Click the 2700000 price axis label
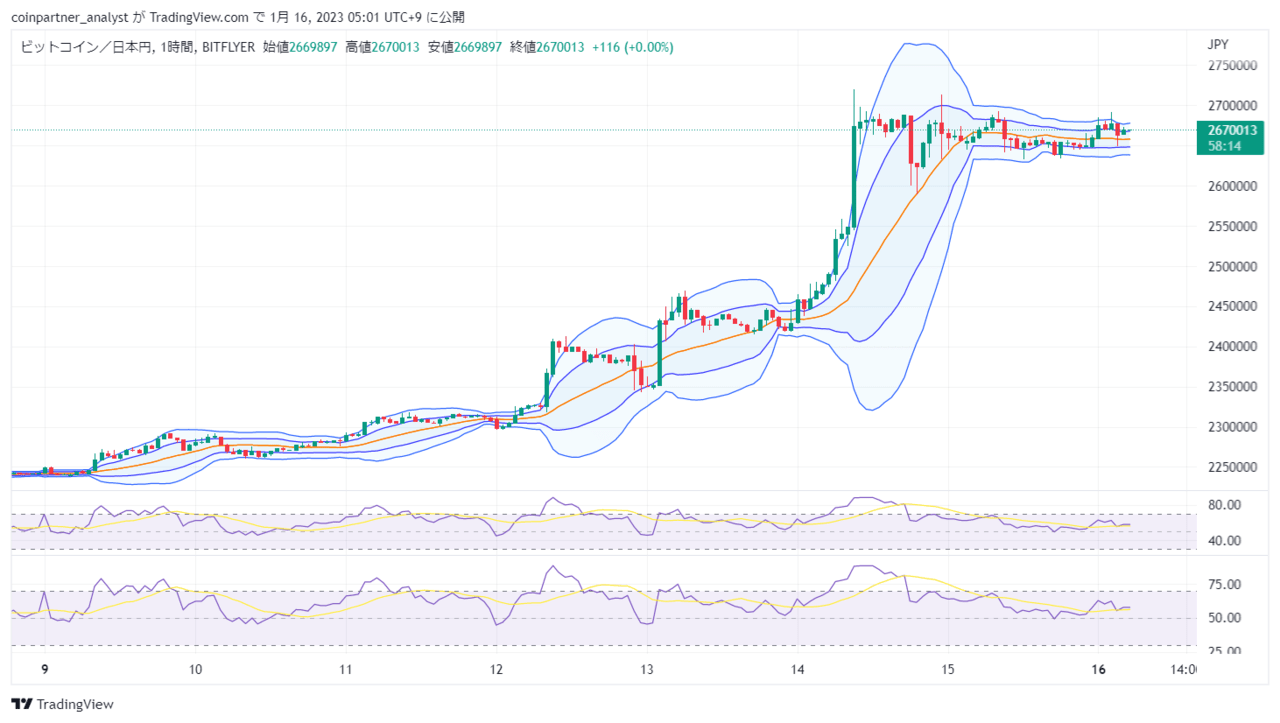The height and width of the screenshot is (723, 1280). [1232, 106]
